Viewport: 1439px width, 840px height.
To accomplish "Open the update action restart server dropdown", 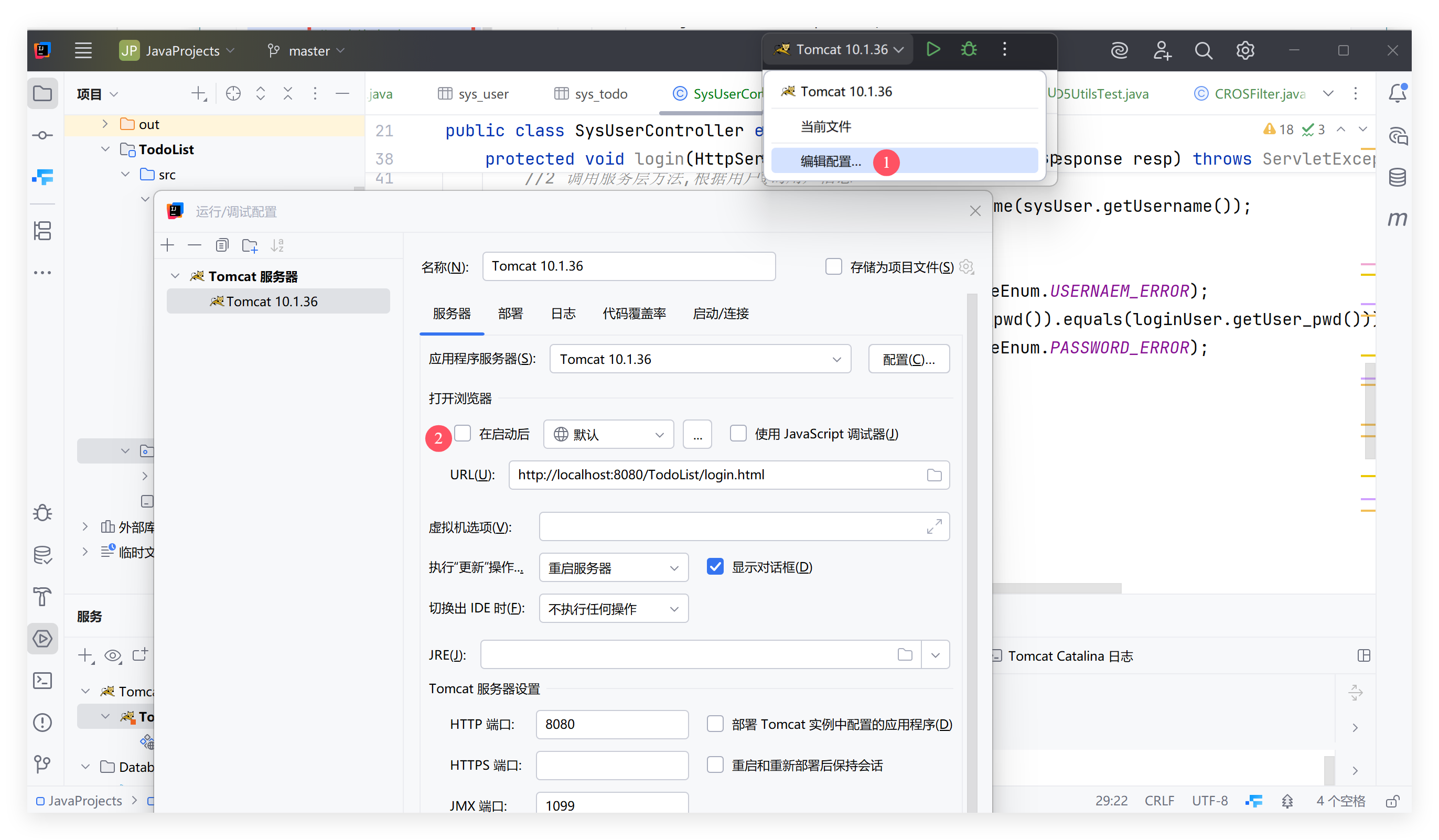I will (x=613, y=568).
